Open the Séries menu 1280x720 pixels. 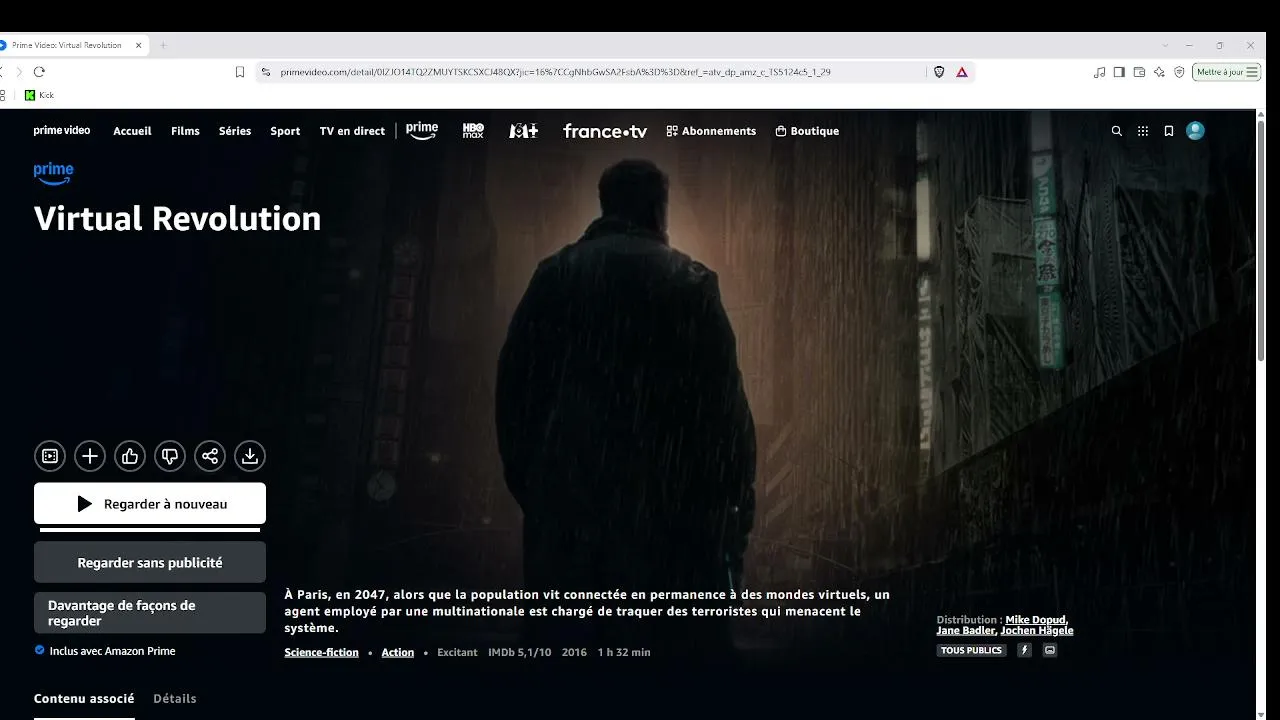(235, 131)
